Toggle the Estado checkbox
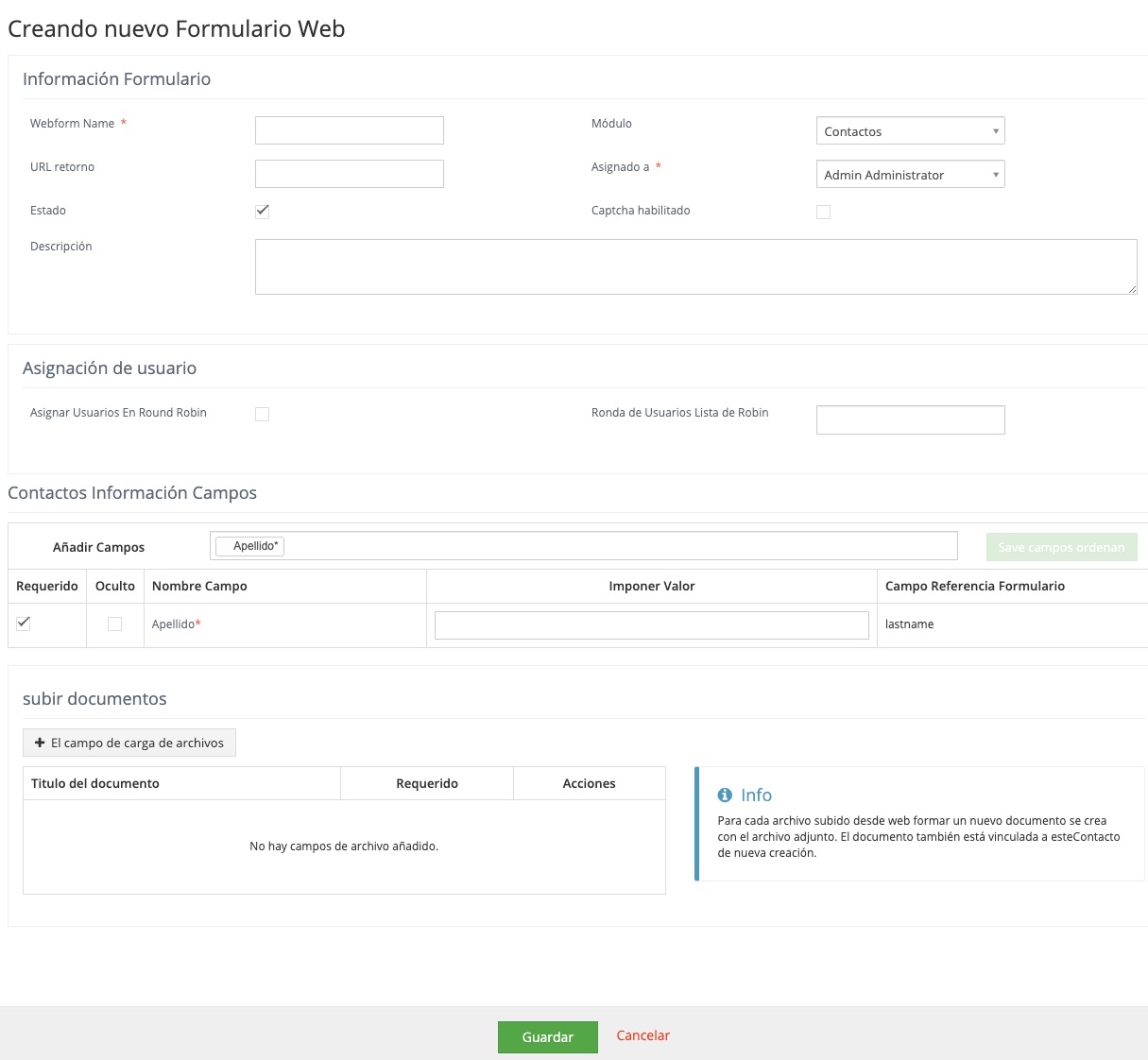This screenshot has width=1148, height=1060. [263, 212]
